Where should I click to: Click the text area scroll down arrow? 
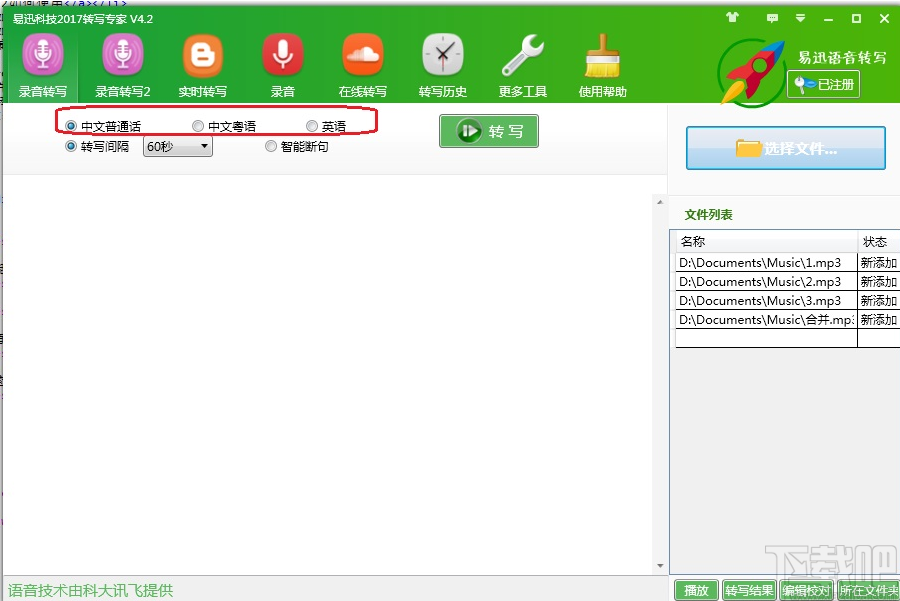[660, 566]
